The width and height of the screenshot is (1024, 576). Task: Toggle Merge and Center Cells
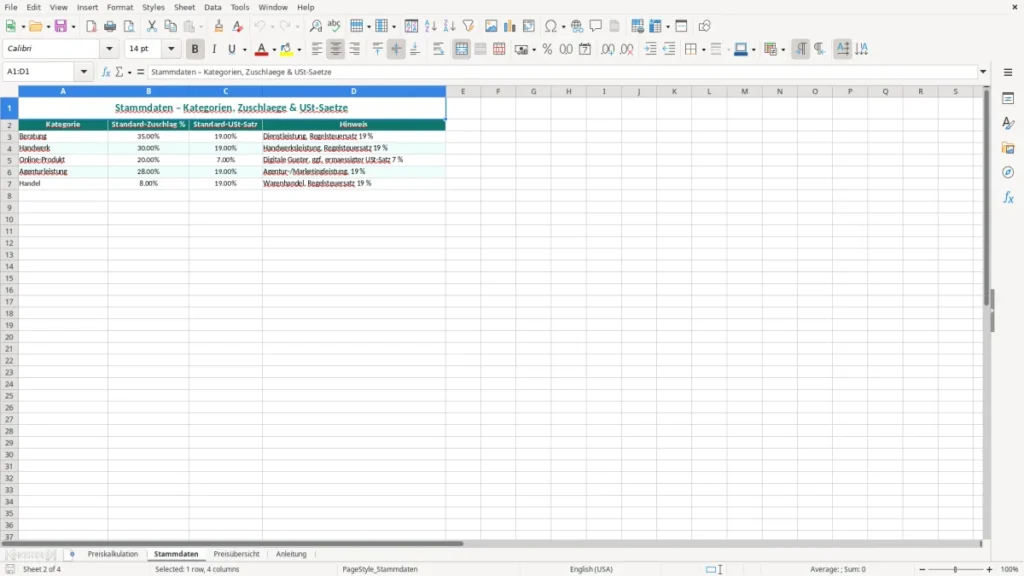461,49
